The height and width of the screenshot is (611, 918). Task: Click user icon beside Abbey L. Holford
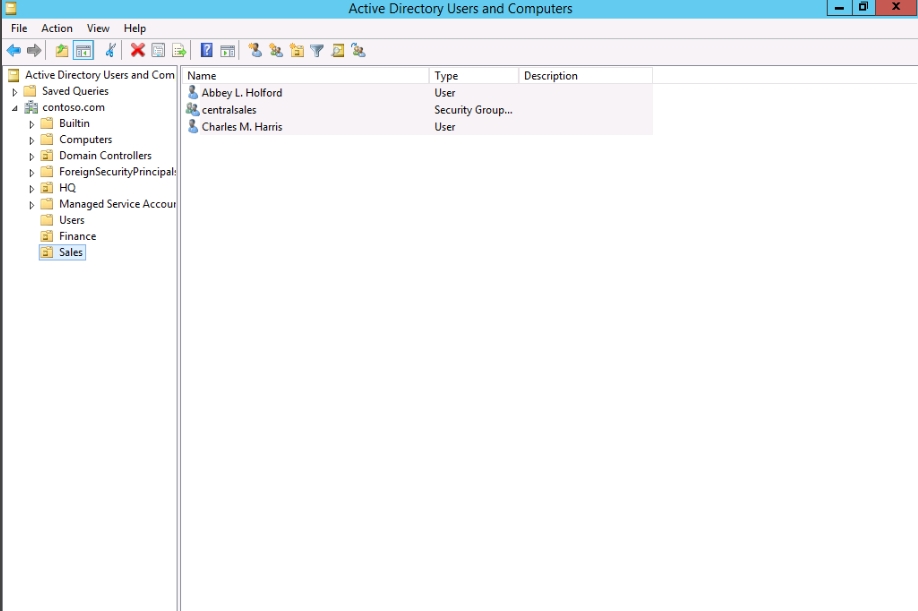pos(193,92)
